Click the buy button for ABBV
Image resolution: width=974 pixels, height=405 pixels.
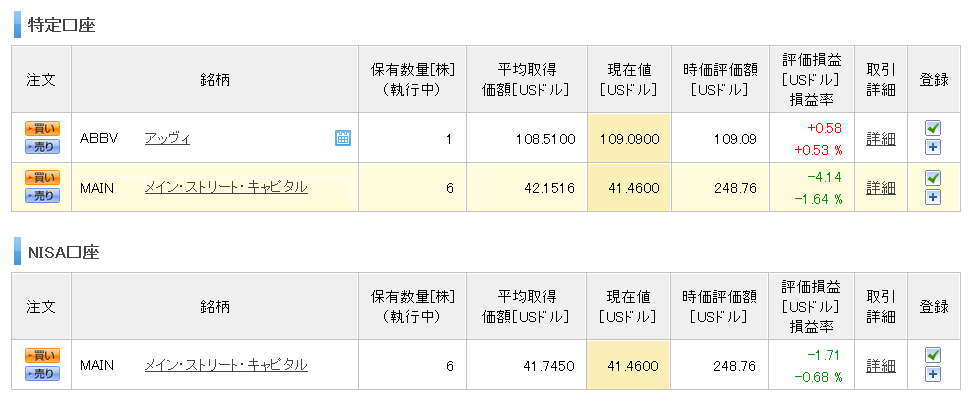coord(42,129)
